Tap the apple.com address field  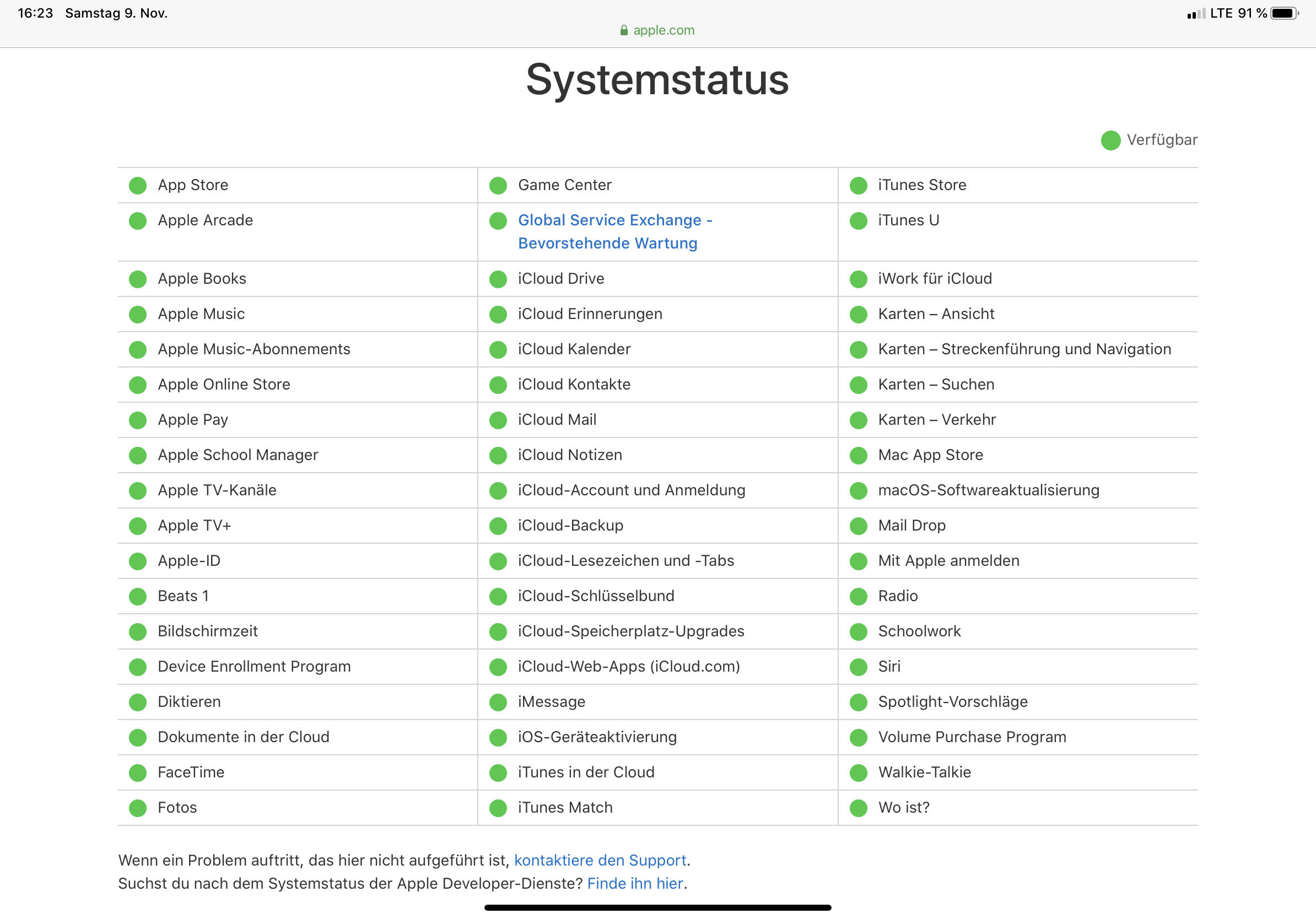[663, 30]
